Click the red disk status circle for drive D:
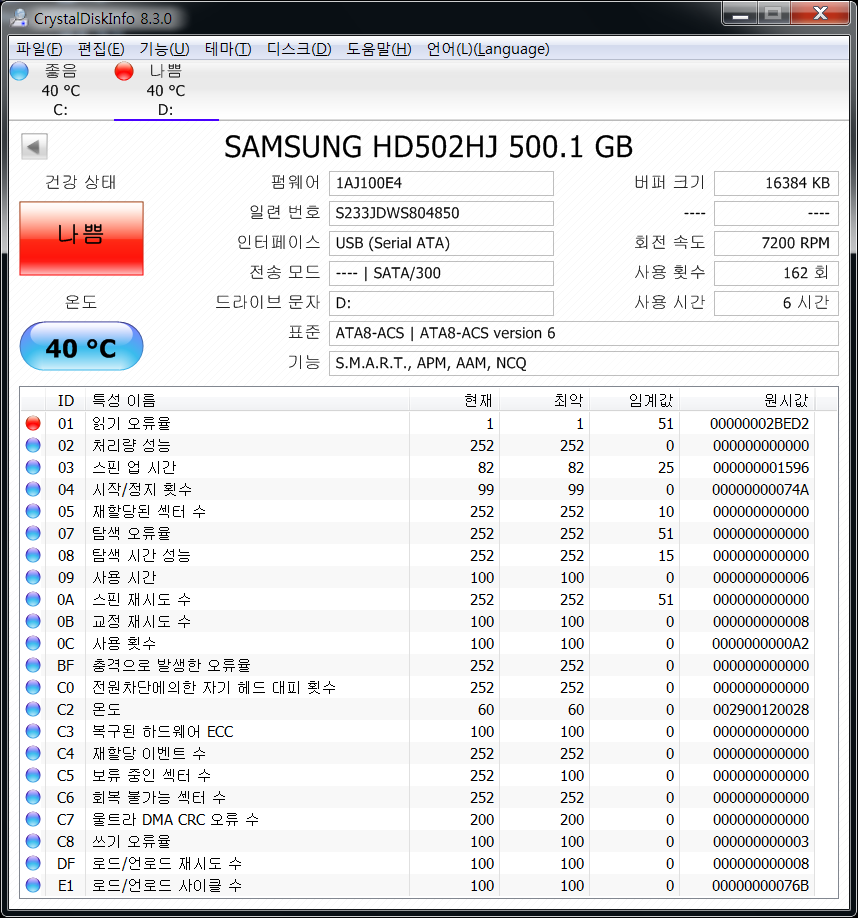 (x=124, y=71)
